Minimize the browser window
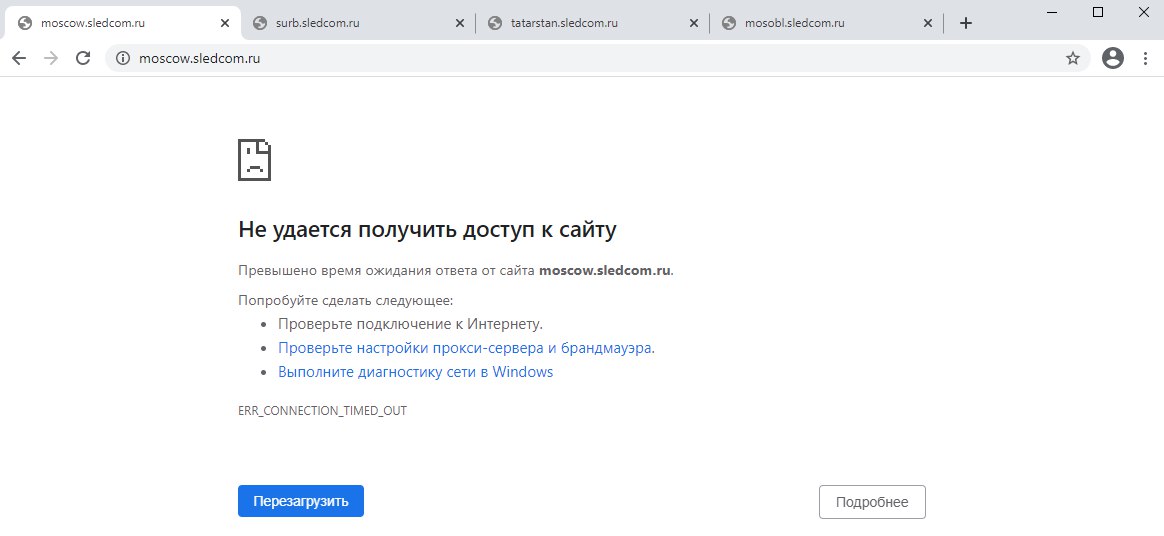Viewport: 1164px width, 536px height. click(1052, 12)
